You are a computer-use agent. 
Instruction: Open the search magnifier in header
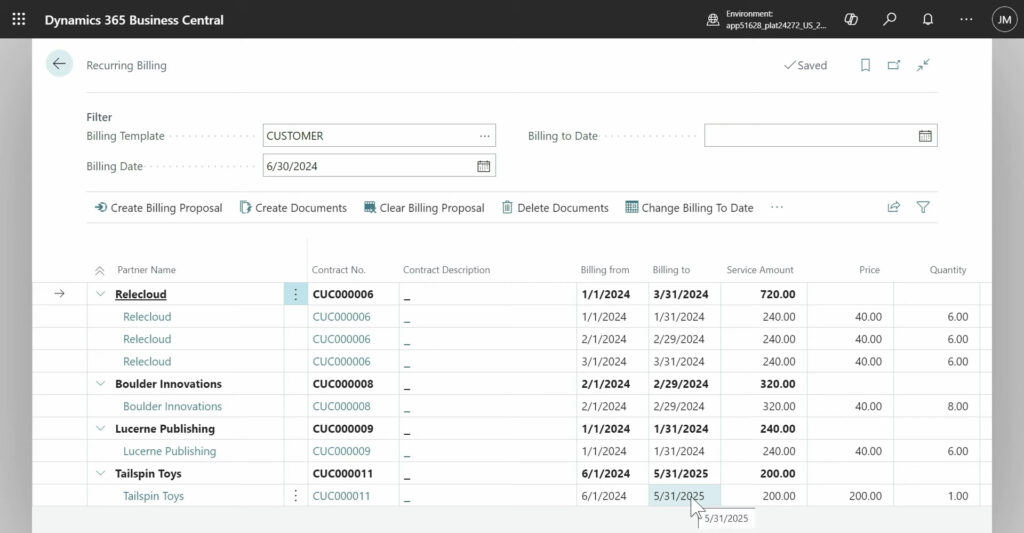[889, 20]
